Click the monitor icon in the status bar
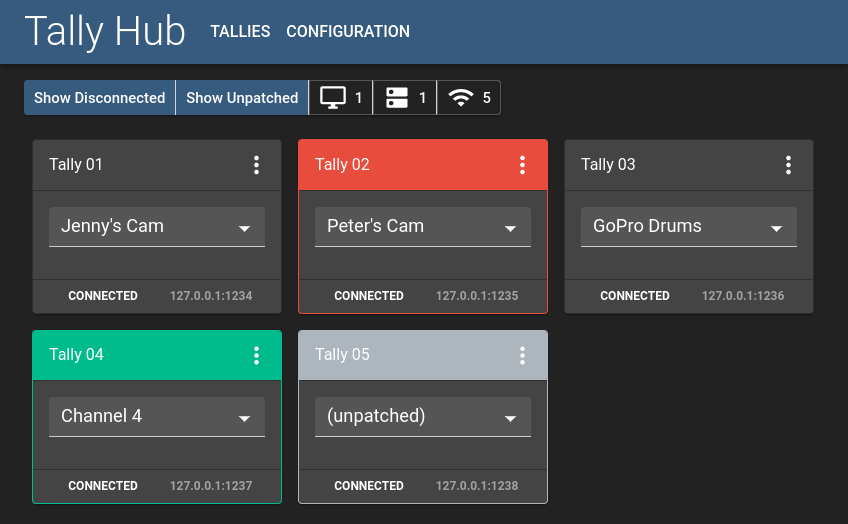 pyautogui.click(x=333, y=98)
